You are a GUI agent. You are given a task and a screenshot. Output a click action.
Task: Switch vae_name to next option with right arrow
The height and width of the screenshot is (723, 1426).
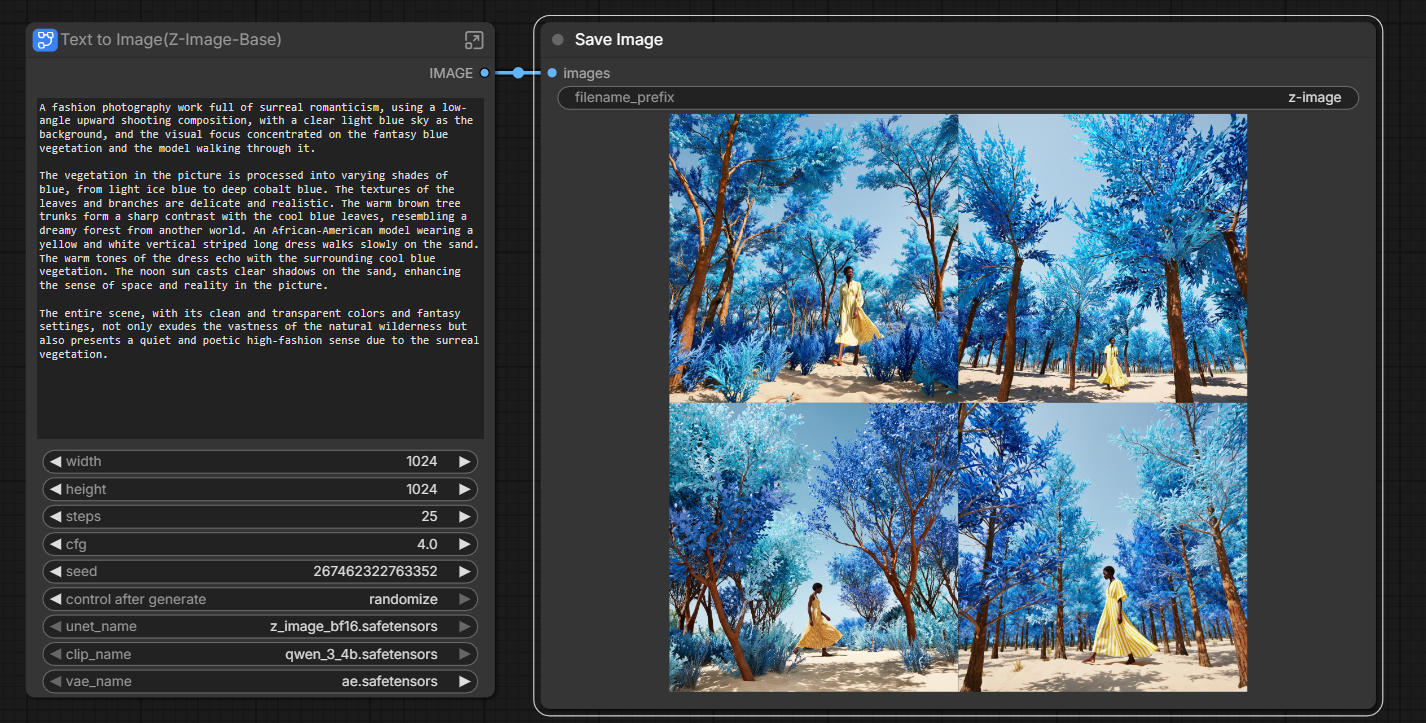[464, 682]
